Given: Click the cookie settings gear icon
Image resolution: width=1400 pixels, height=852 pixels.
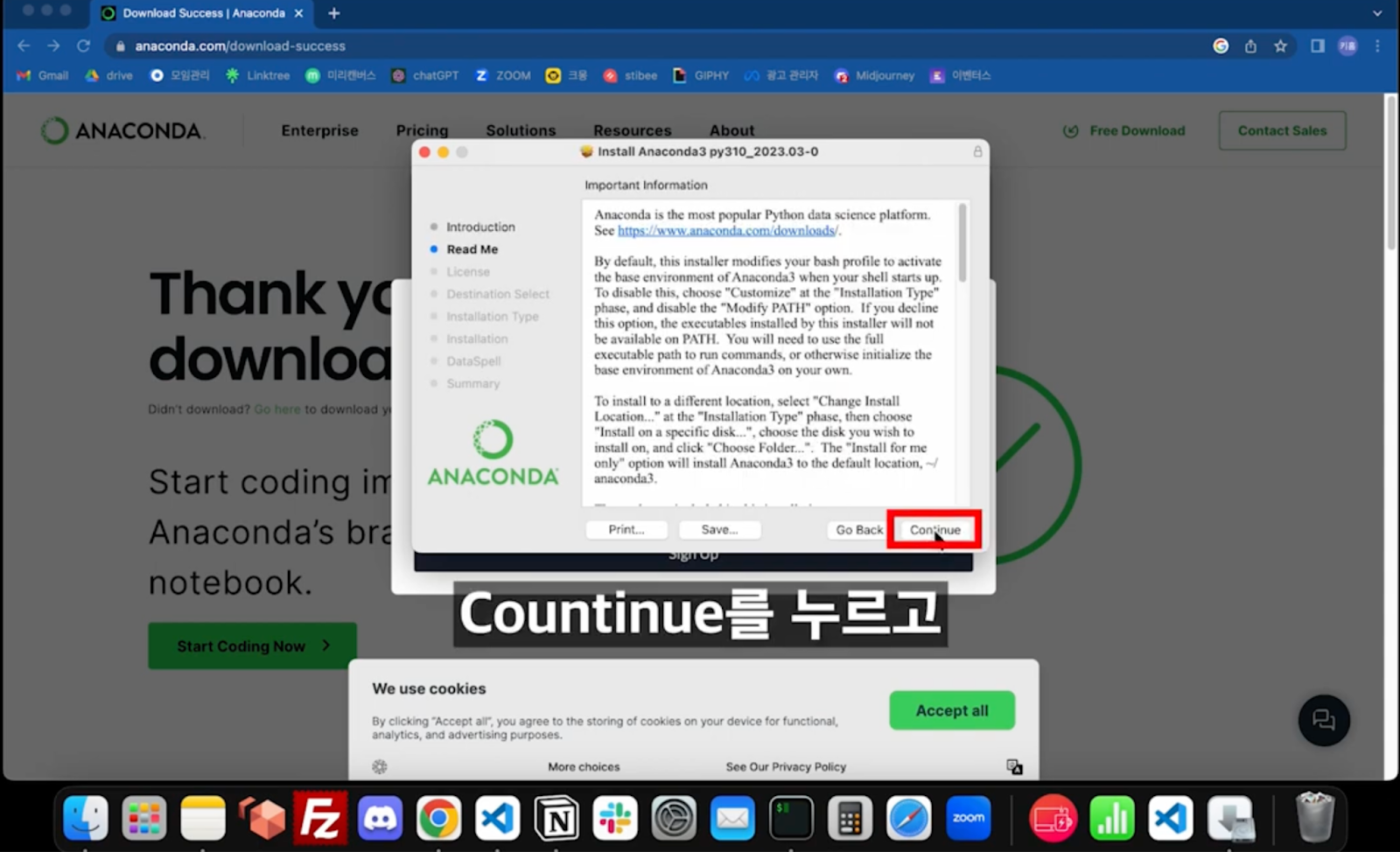Looking at the screenshot, I should click(379, 767).
